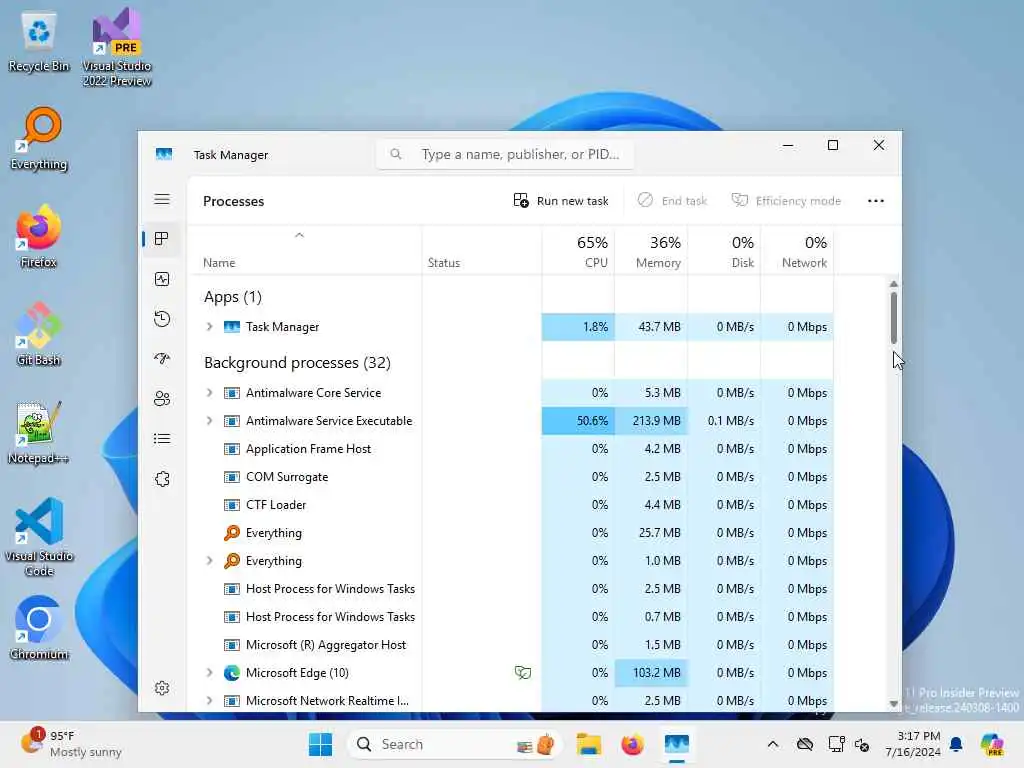The width and height of the screenshot is (1024, 768).
Task: Select the Notepad++ desktop icon
Action: [39, 432]
